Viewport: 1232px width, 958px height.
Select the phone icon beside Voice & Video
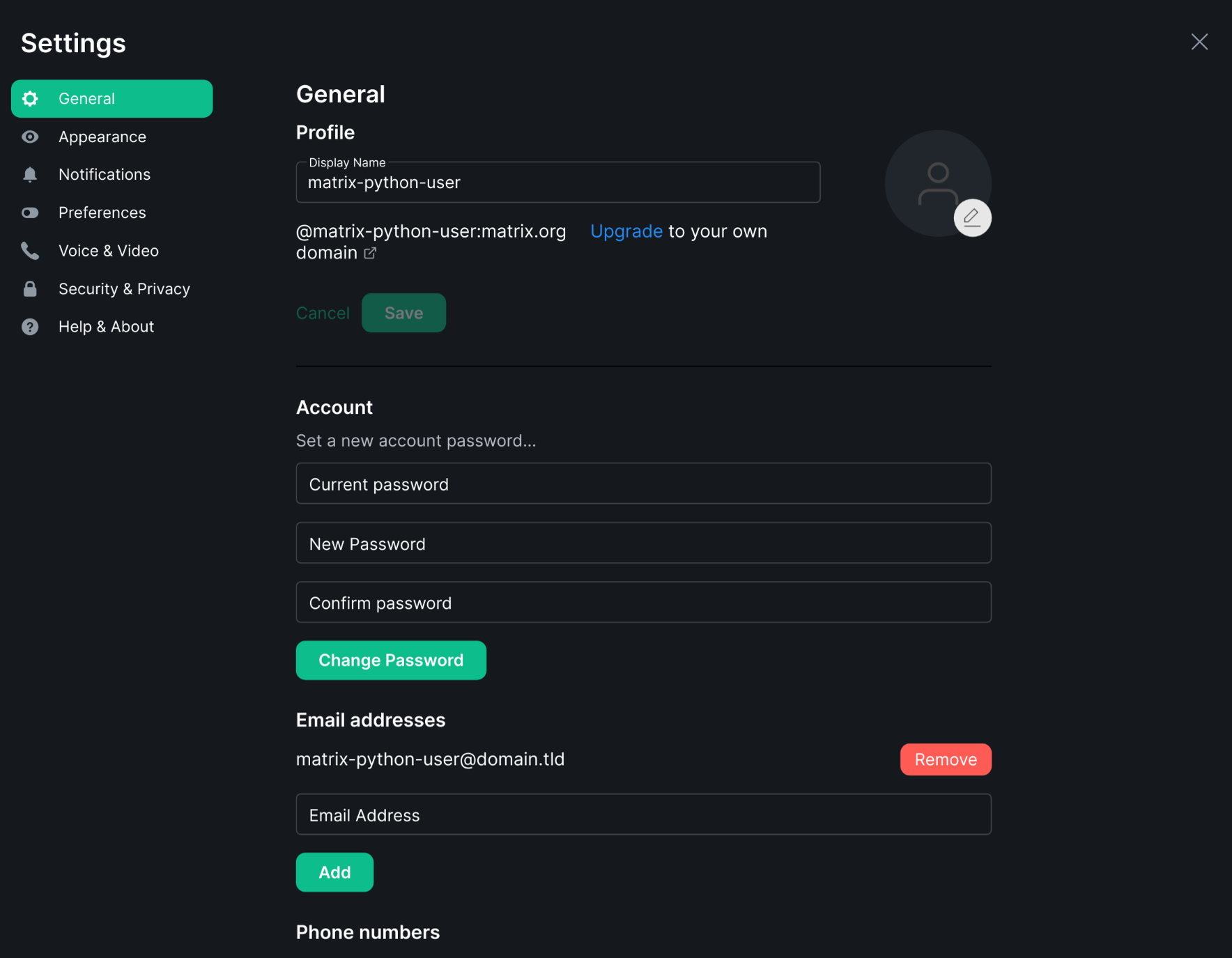(x=31, y=250)
